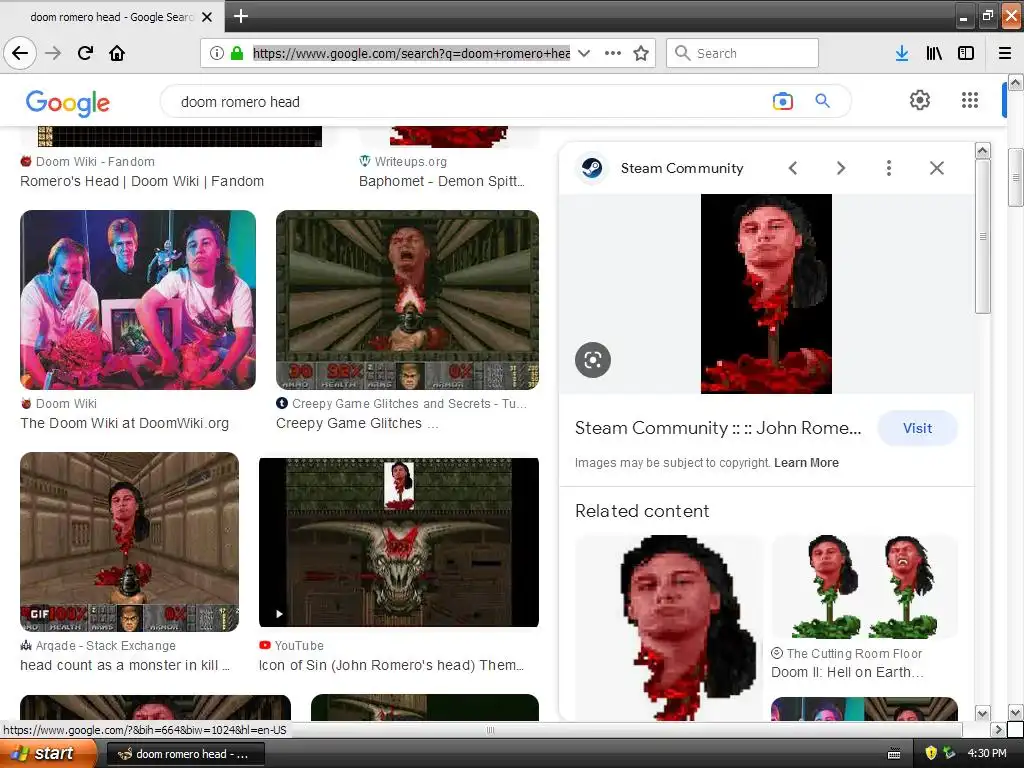Open the large Romero head preview image
1024x768 pixels.
tap(766, 294)
